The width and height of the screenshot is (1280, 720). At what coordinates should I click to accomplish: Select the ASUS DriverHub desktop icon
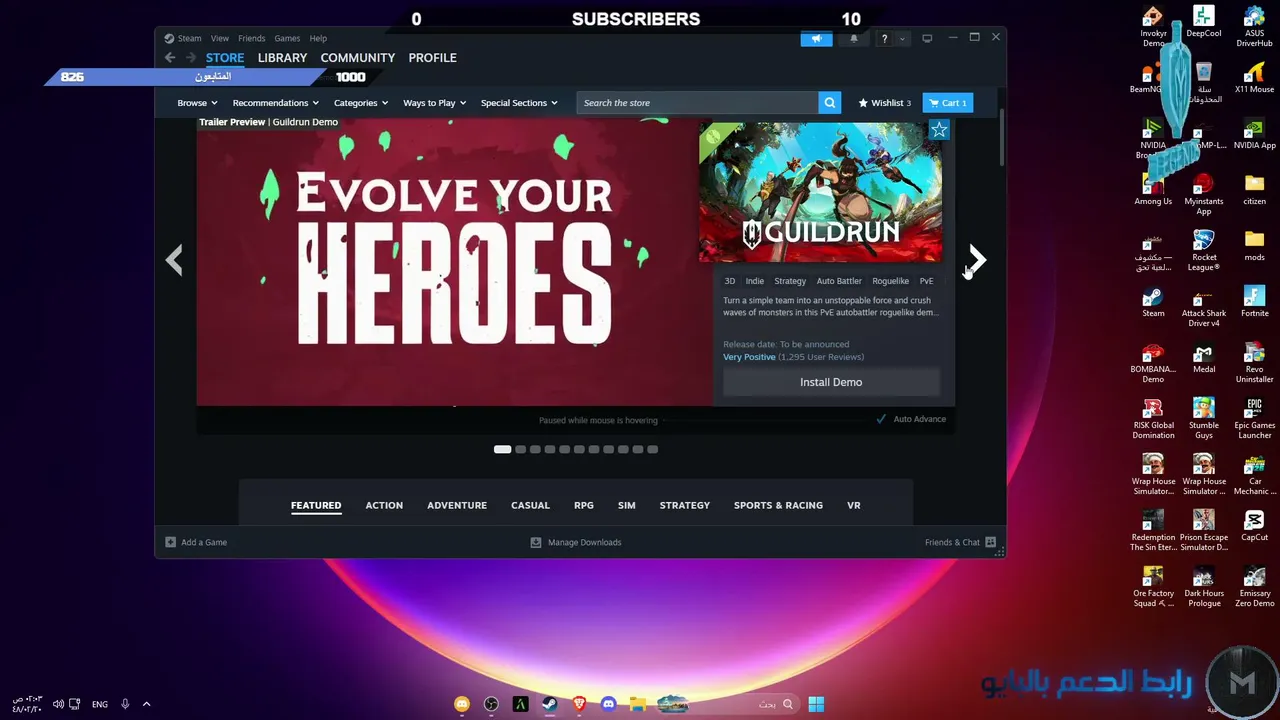pos(1254,26)
